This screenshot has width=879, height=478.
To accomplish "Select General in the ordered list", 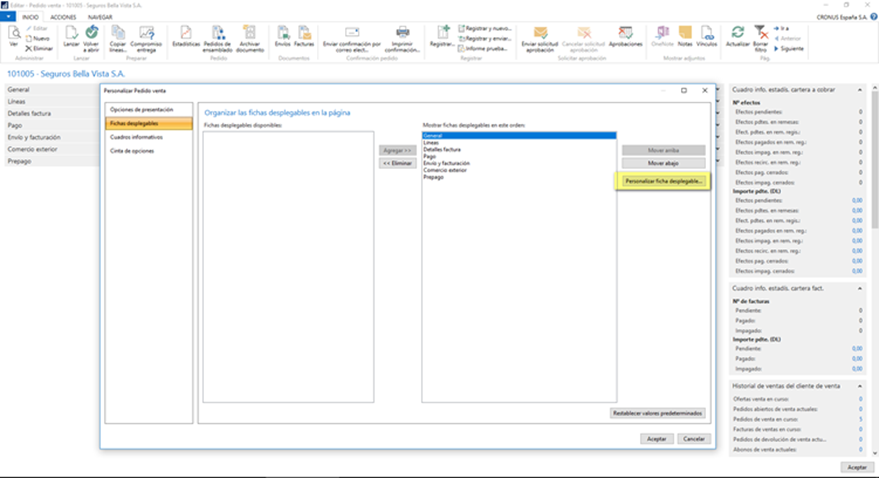I will pos(519,136).
